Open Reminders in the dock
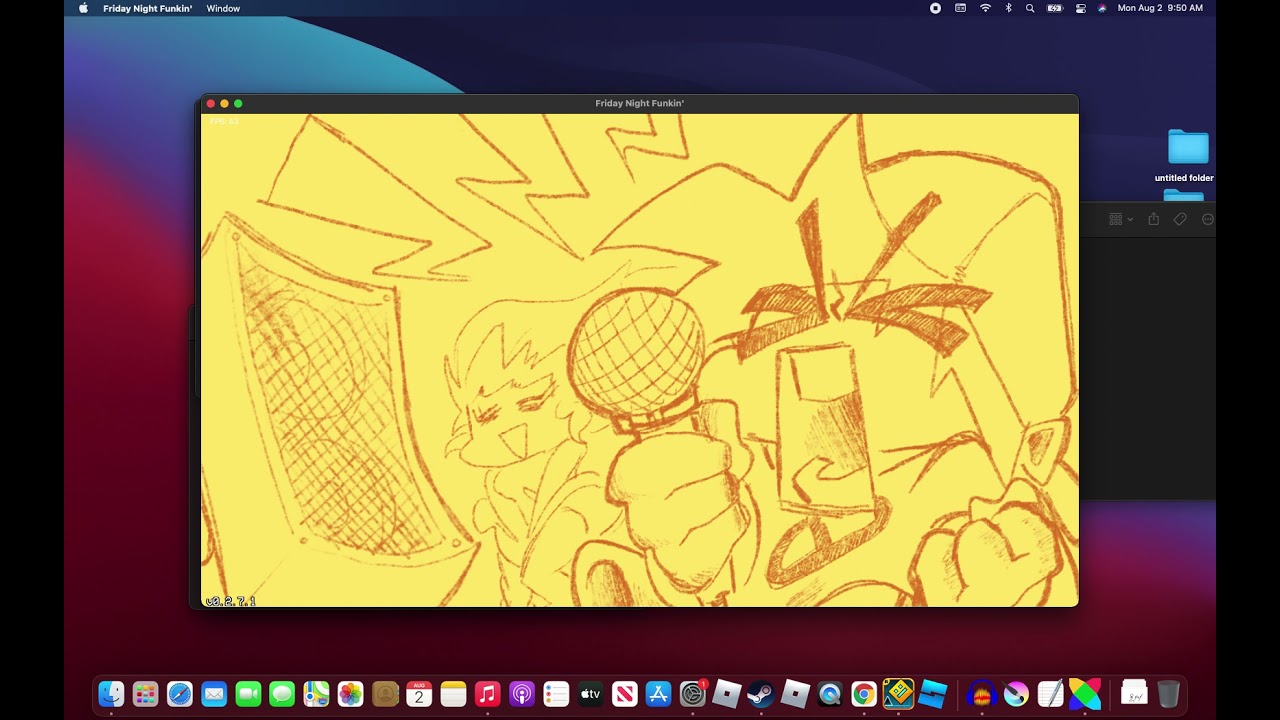The width and height of the screenshot is (1280, 720). point(556,693)
